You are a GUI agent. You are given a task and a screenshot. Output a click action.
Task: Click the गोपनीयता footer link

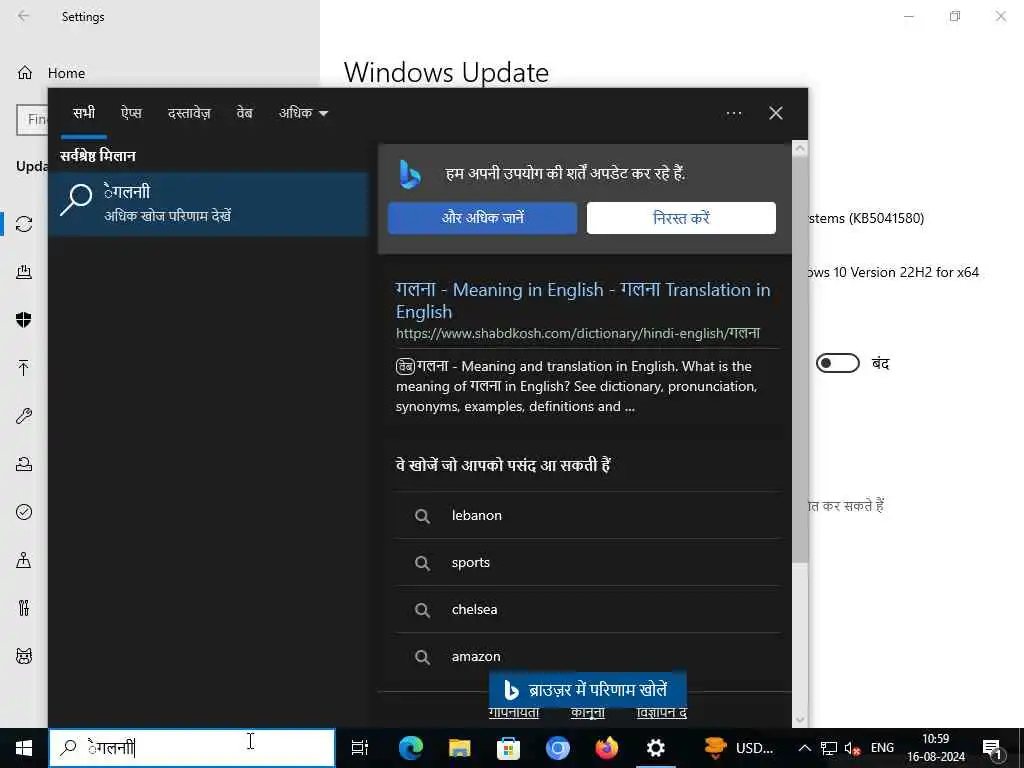[x=514, y=713]
